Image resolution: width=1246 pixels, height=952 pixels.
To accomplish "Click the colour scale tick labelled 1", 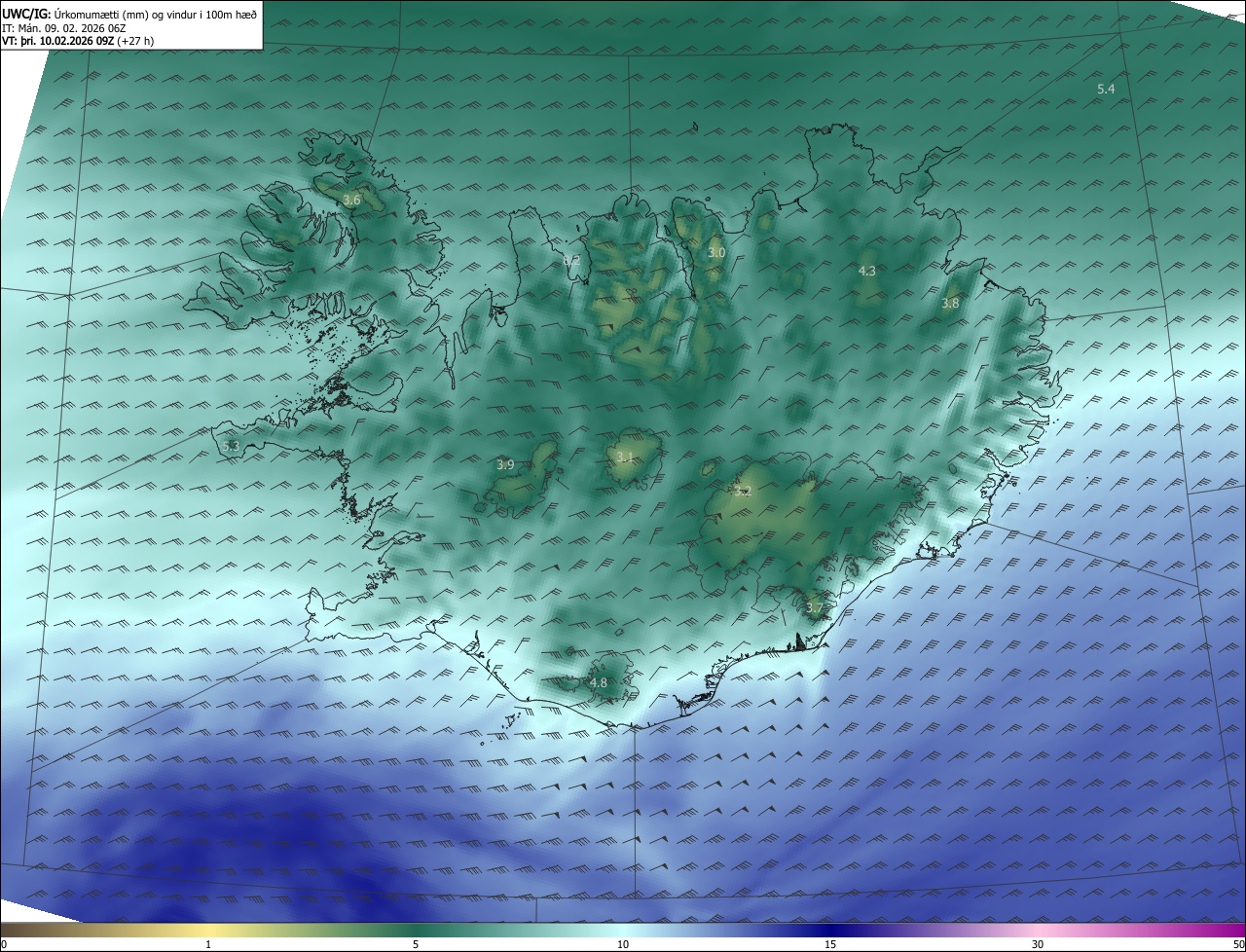I will [208, 944].
